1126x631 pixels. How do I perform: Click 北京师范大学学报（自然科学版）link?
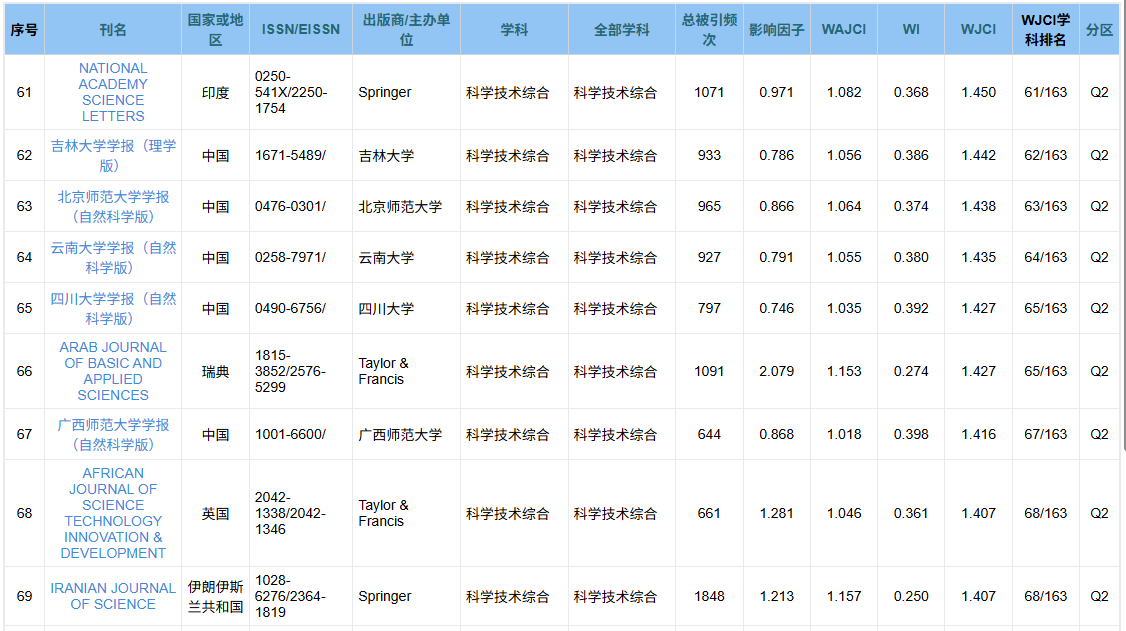(113, 206)
